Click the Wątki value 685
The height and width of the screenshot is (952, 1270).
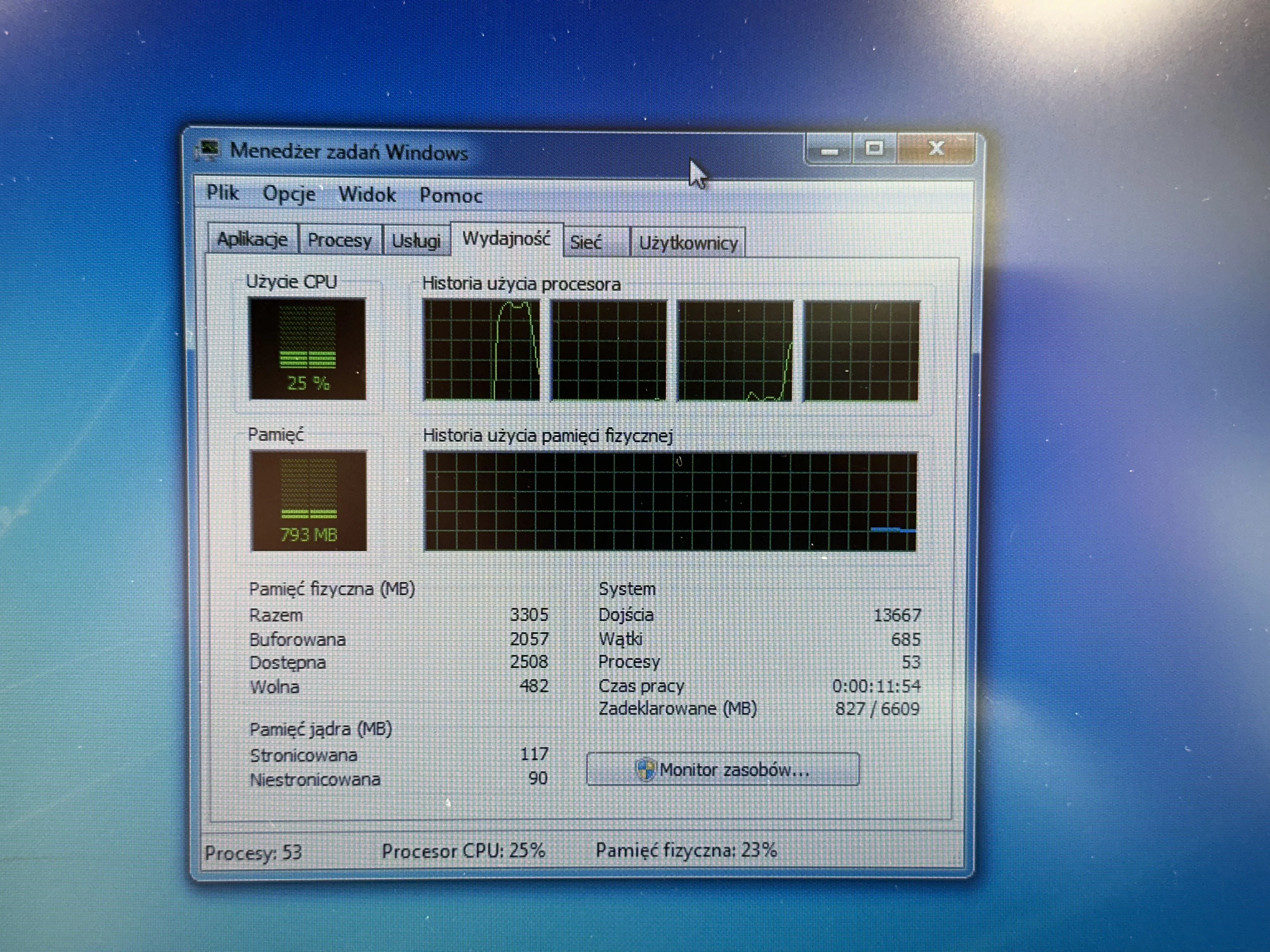tap(906, 639)
